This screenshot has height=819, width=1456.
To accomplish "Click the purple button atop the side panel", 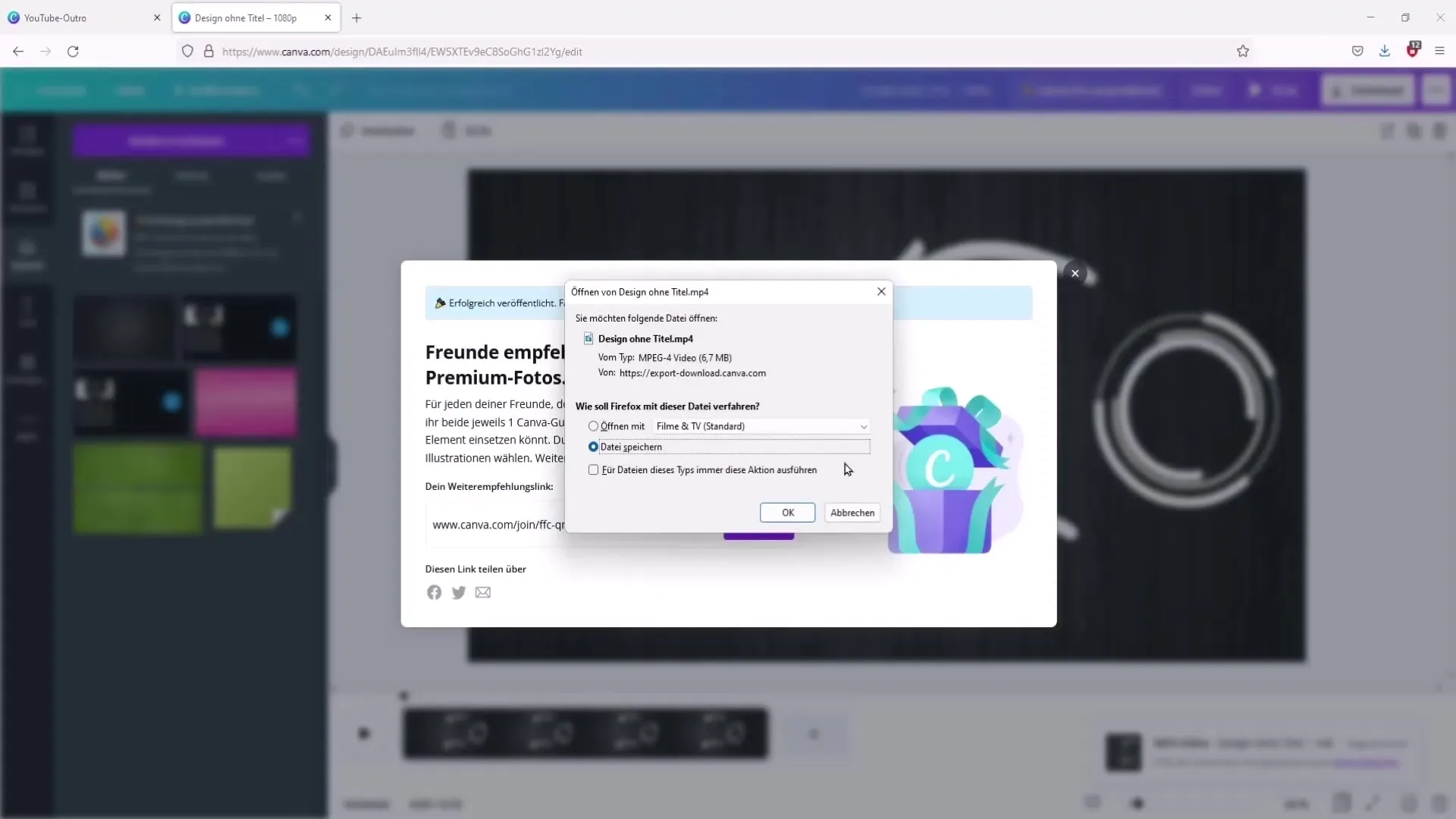I will click(191, 141).
